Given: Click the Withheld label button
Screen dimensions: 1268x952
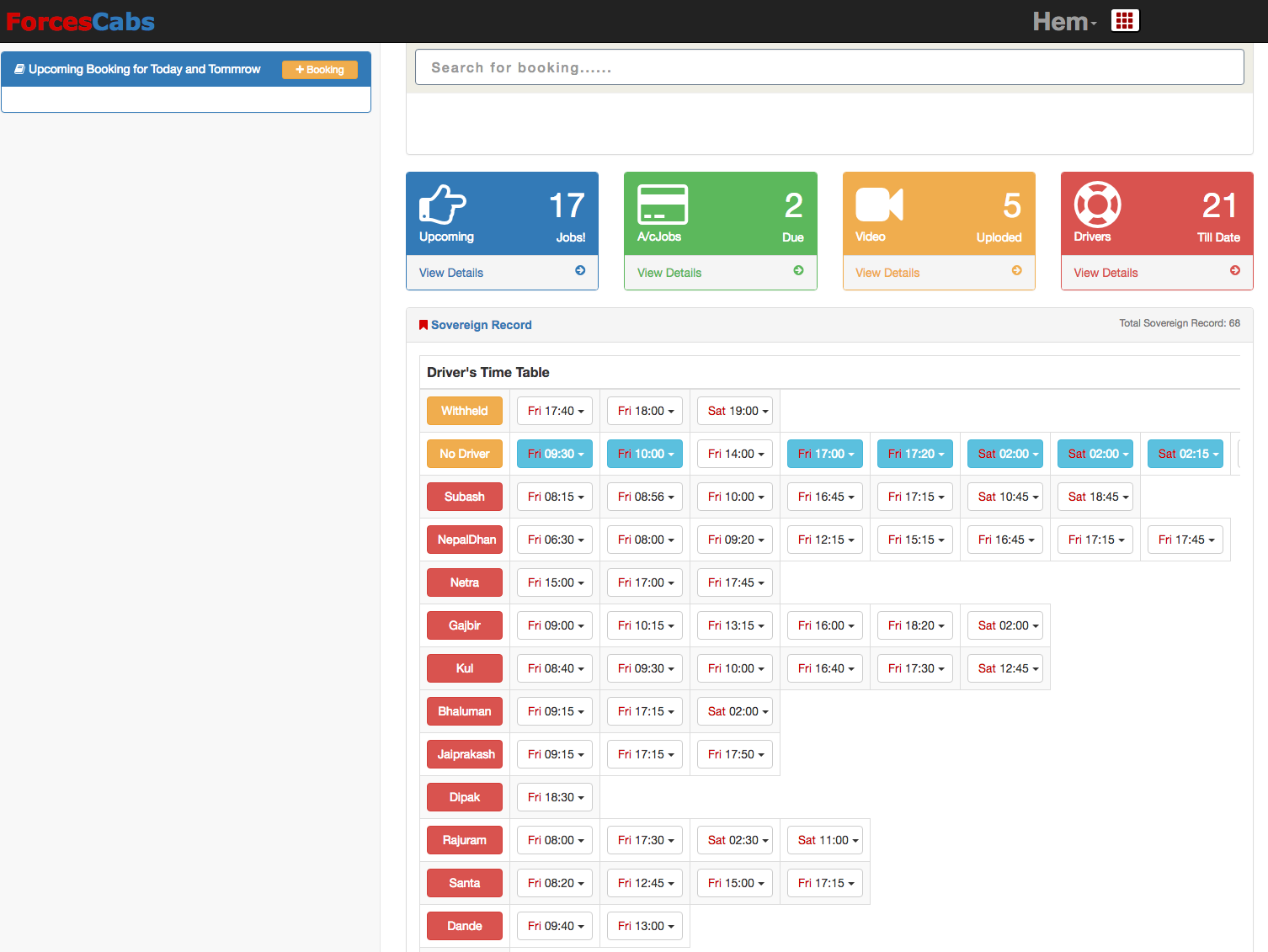Looking at the screenshot, I should tap(464, 411).
